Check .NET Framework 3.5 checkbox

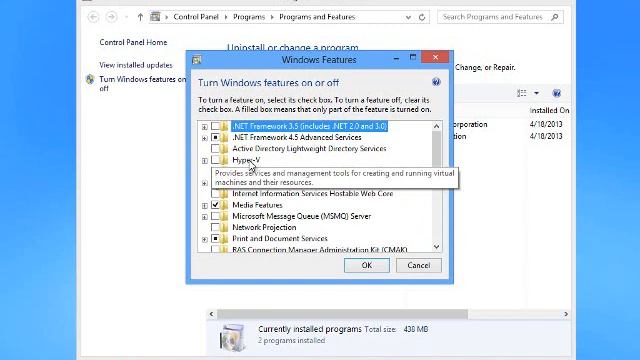tap(215, 126)
